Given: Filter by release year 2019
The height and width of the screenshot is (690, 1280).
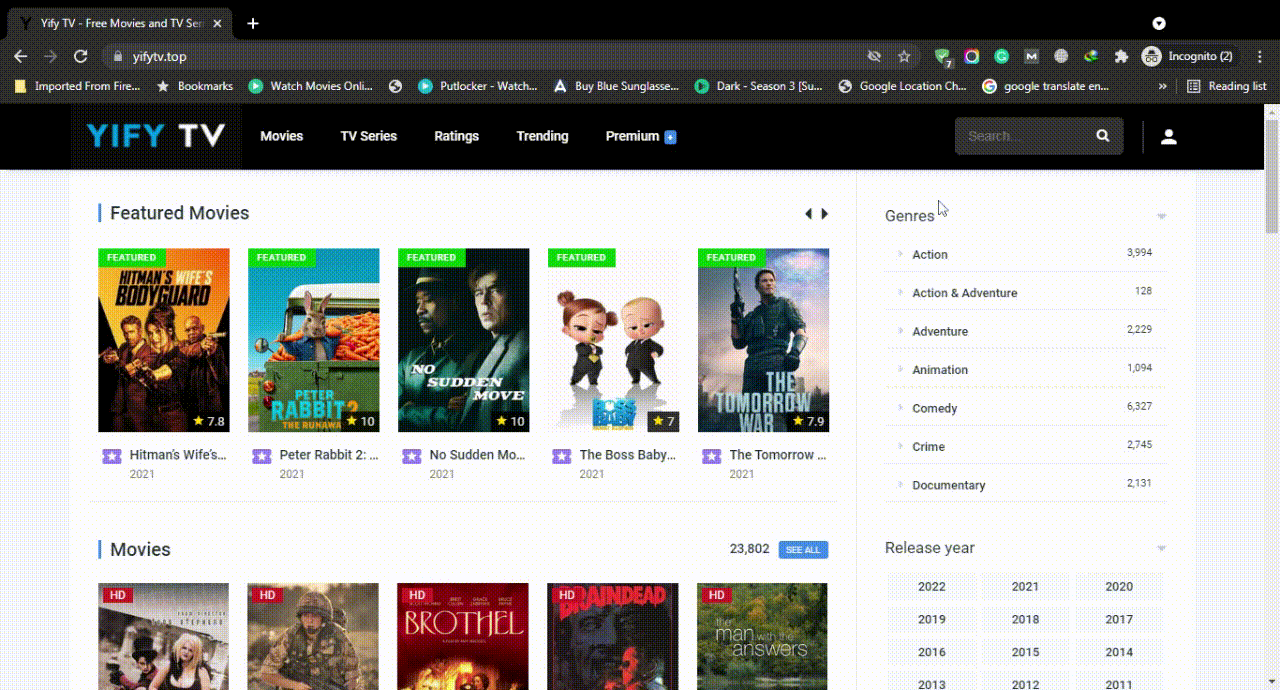Looking at the screenshot, I should [x=931, y=620].
